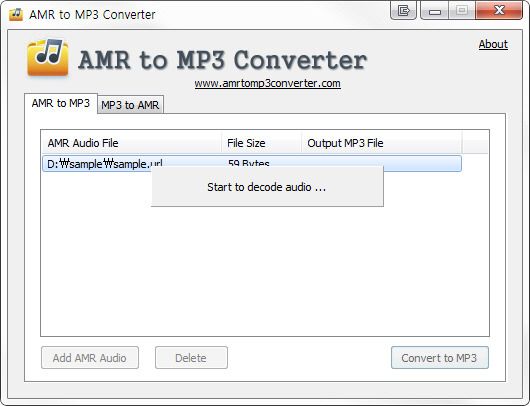Click the extra title bar button icon
The image size is (530, 406).
pos(403,10)
